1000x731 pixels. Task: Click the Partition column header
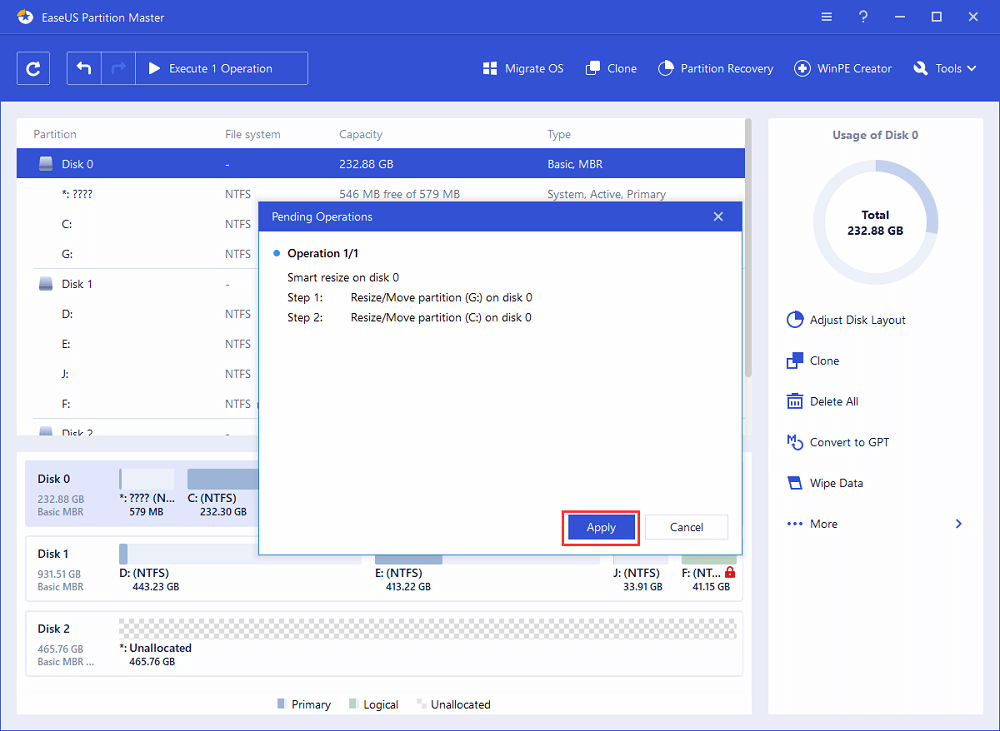pos(55,134)
